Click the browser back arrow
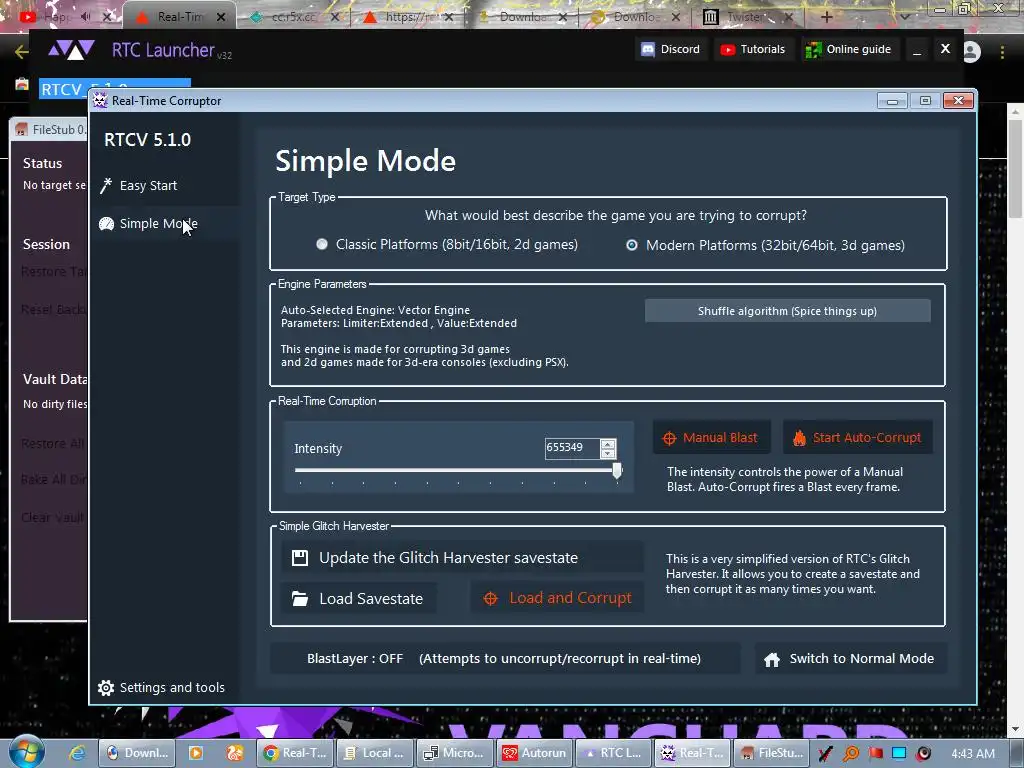 (x=21, y=52)
